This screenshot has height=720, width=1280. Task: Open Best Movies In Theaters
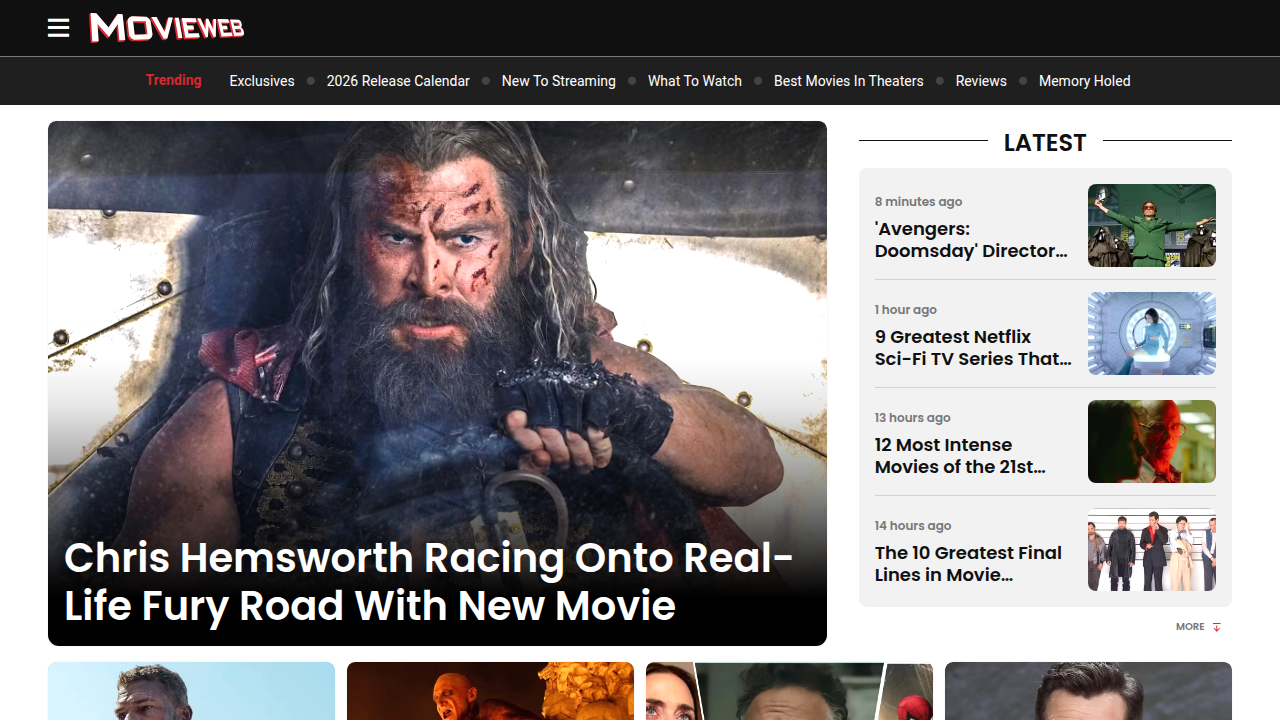point(849,81)
